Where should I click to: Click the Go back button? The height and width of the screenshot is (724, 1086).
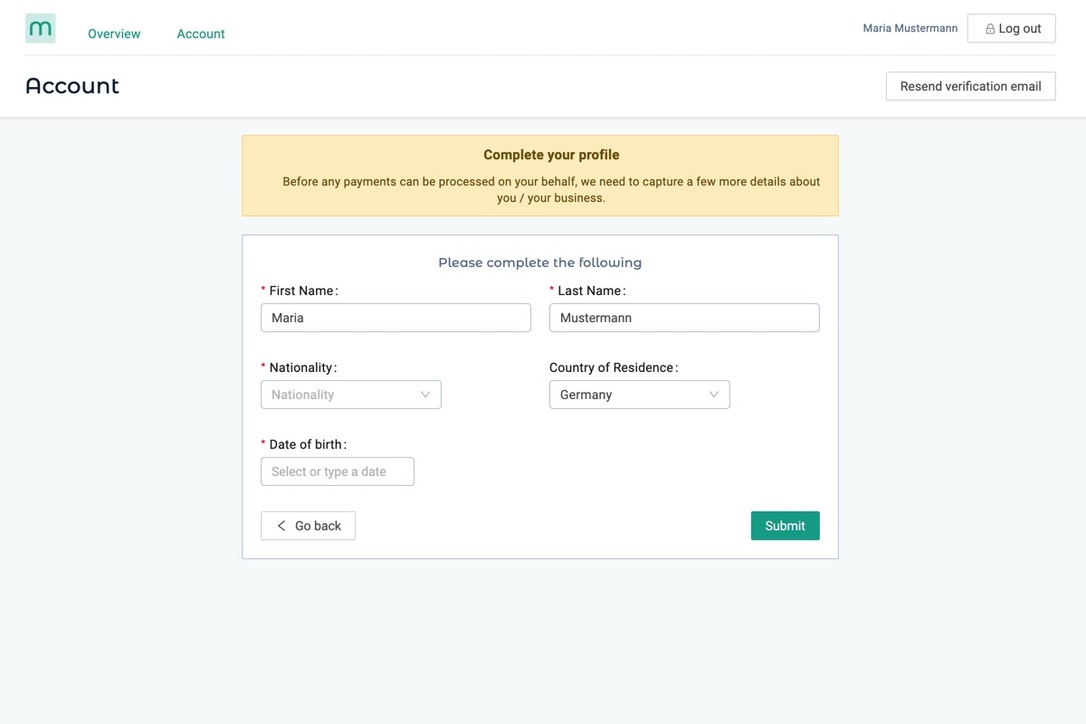[308, 526]
